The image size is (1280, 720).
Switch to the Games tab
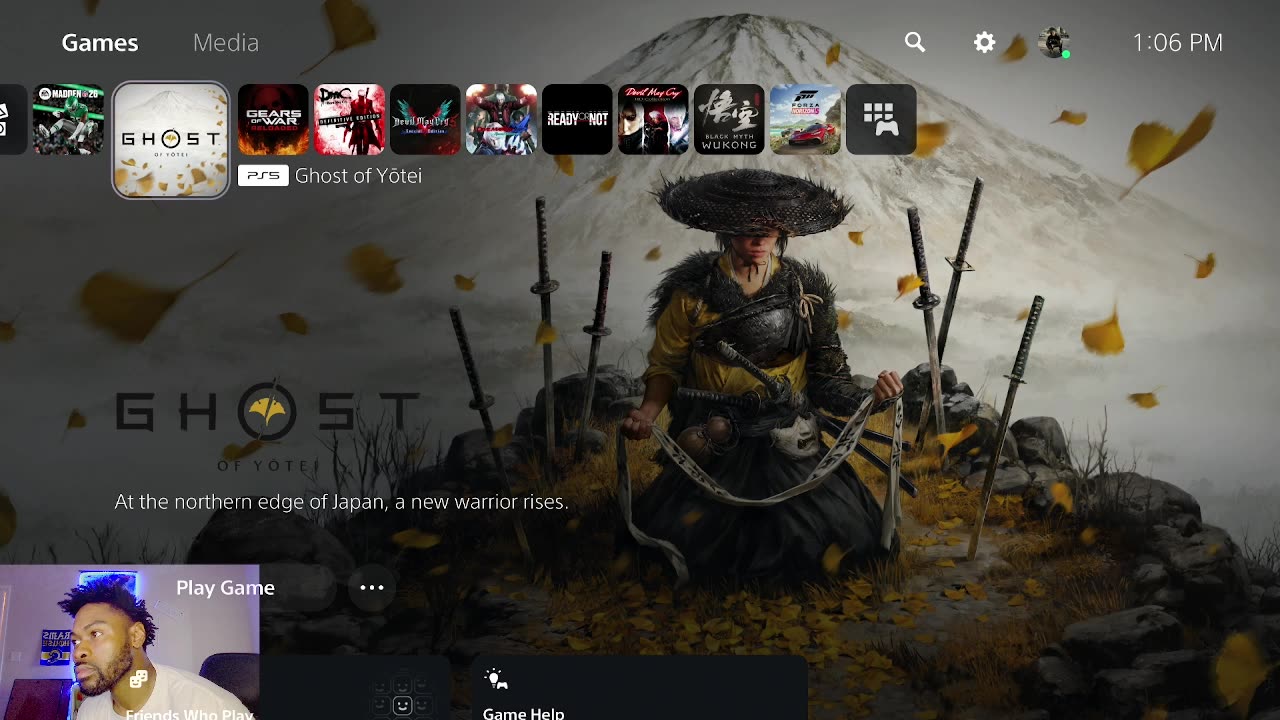pyautogui.click(x=100, y=42)
